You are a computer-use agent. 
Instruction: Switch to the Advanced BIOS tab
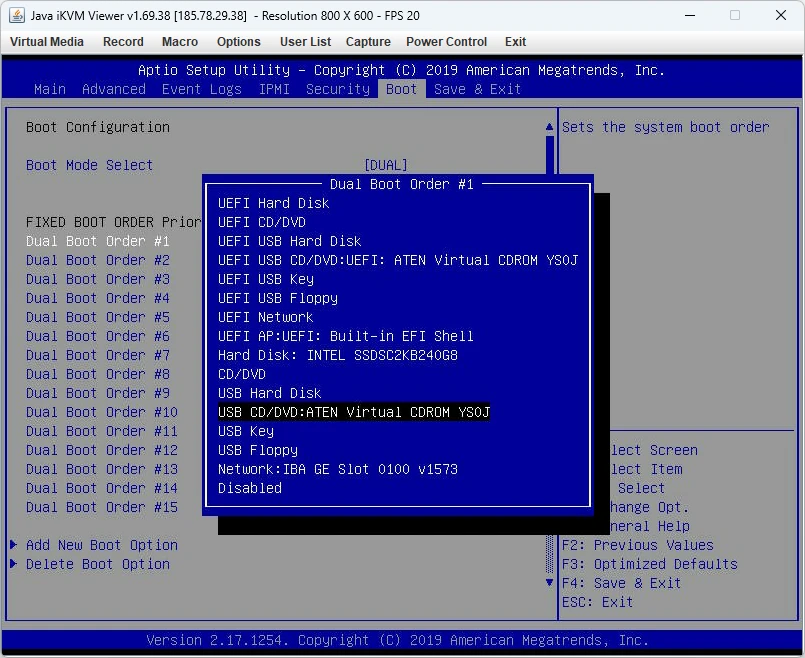[x=114, y=89]
